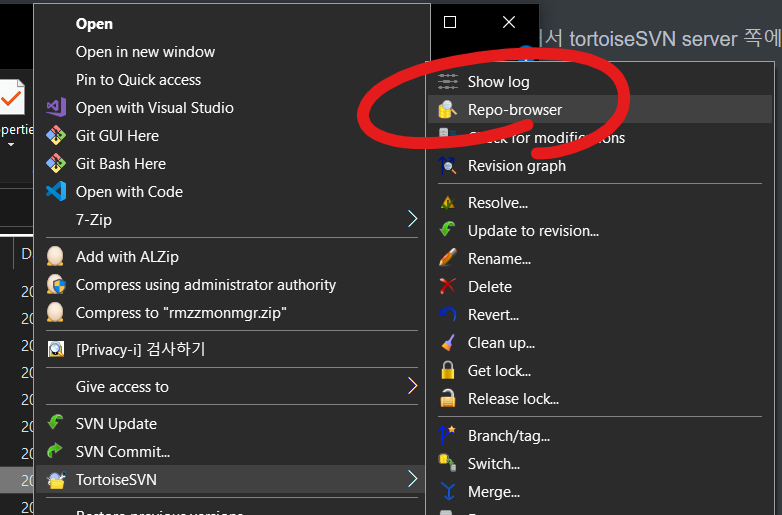Screen dimensions: 782x515
Task: Click the TortoiseSVN tortoise icon
Action: (x=56, y=480)
